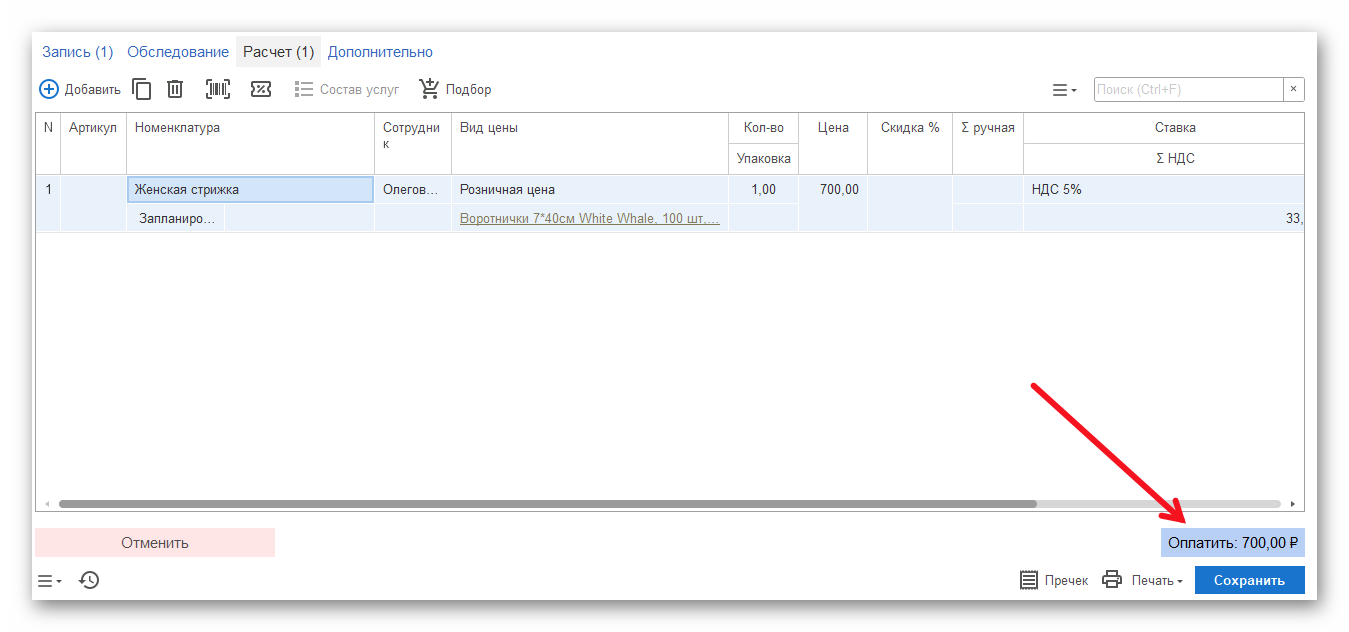
Task: Click the barcode scan icon
Action: point(218,89)
